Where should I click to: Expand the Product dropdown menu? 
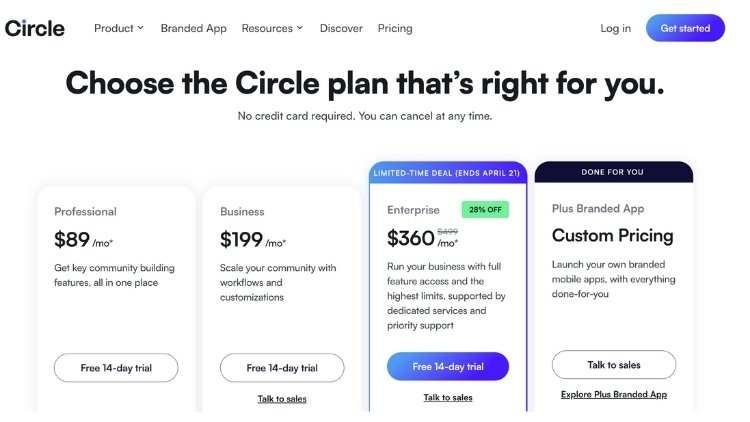click(x=119, y=28)
